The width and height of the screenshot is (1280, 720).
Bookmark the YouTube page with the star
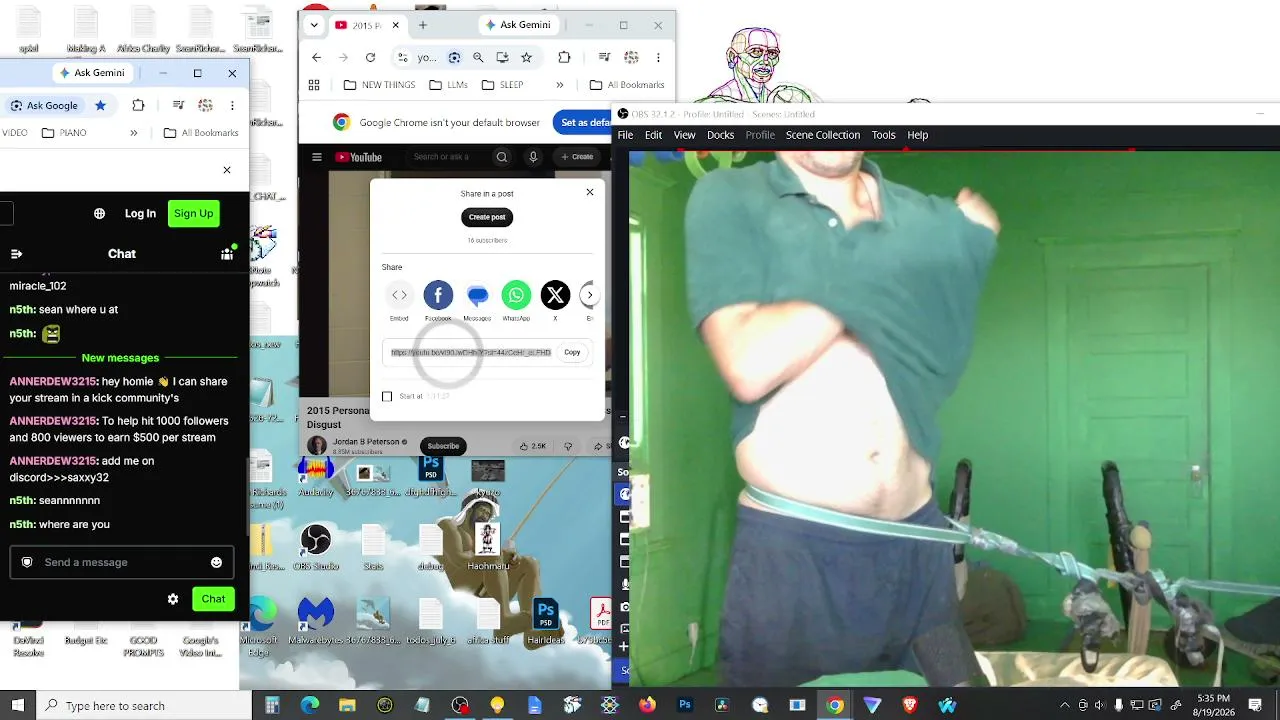(526, 58)
